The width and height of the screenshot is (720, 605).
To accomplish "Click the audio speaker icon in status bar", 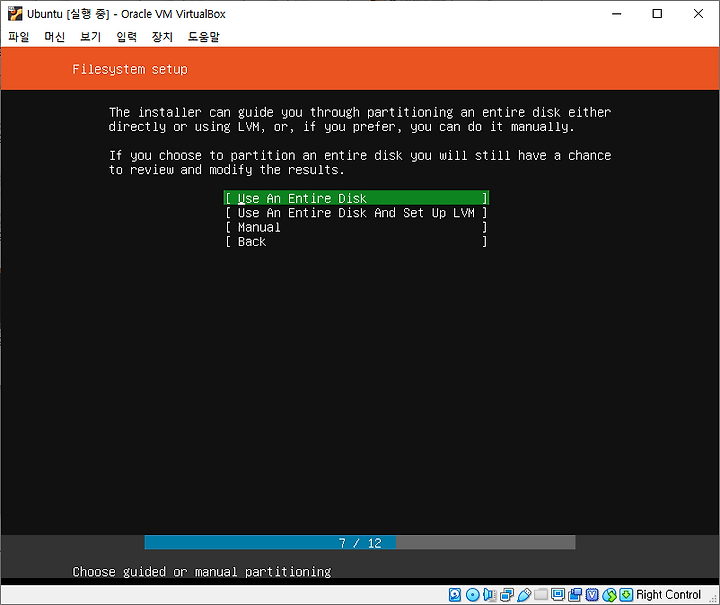I will (x=489, y=594).
